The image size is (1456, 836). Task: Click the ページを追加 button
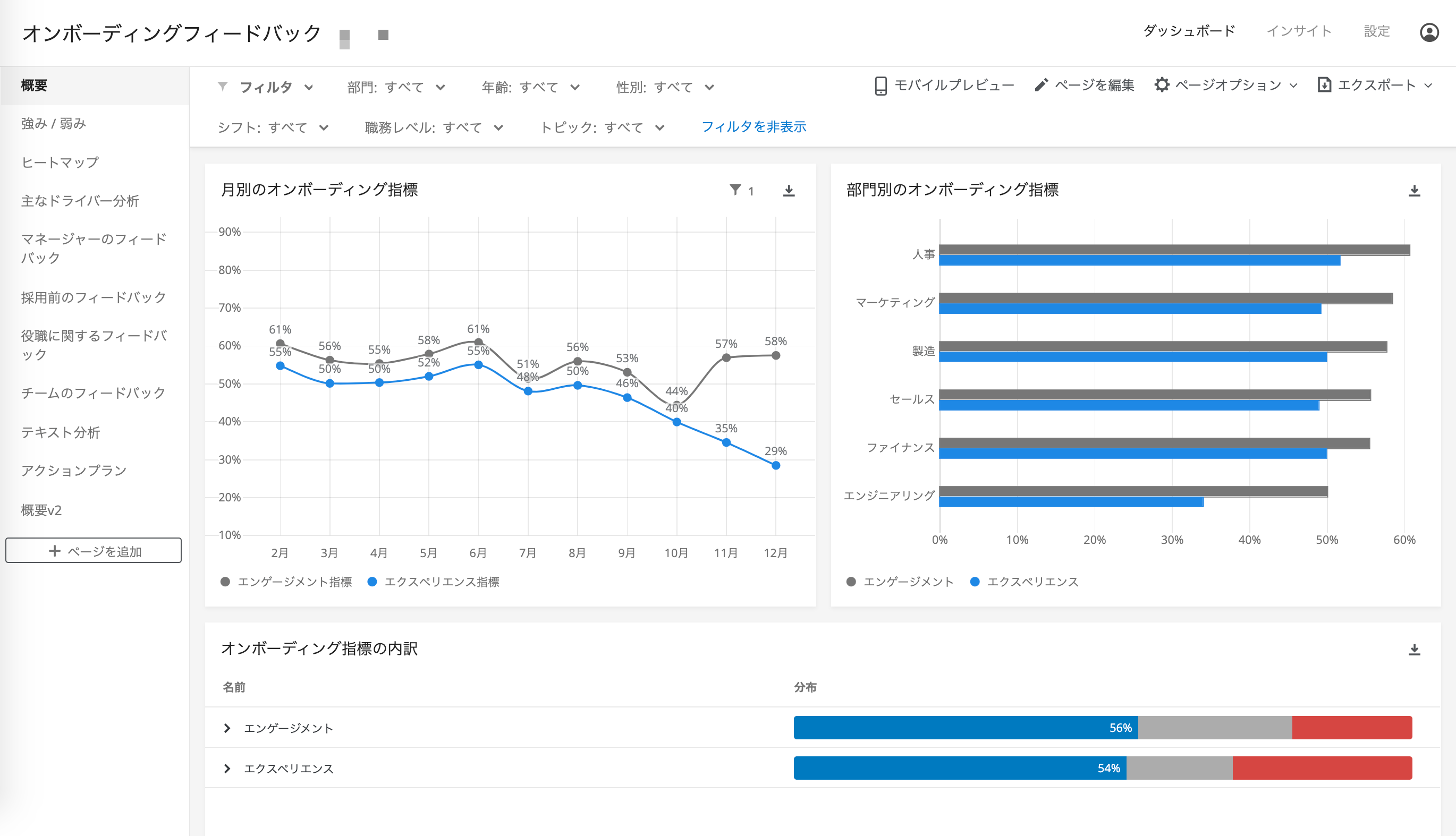[x=94, y=551]
